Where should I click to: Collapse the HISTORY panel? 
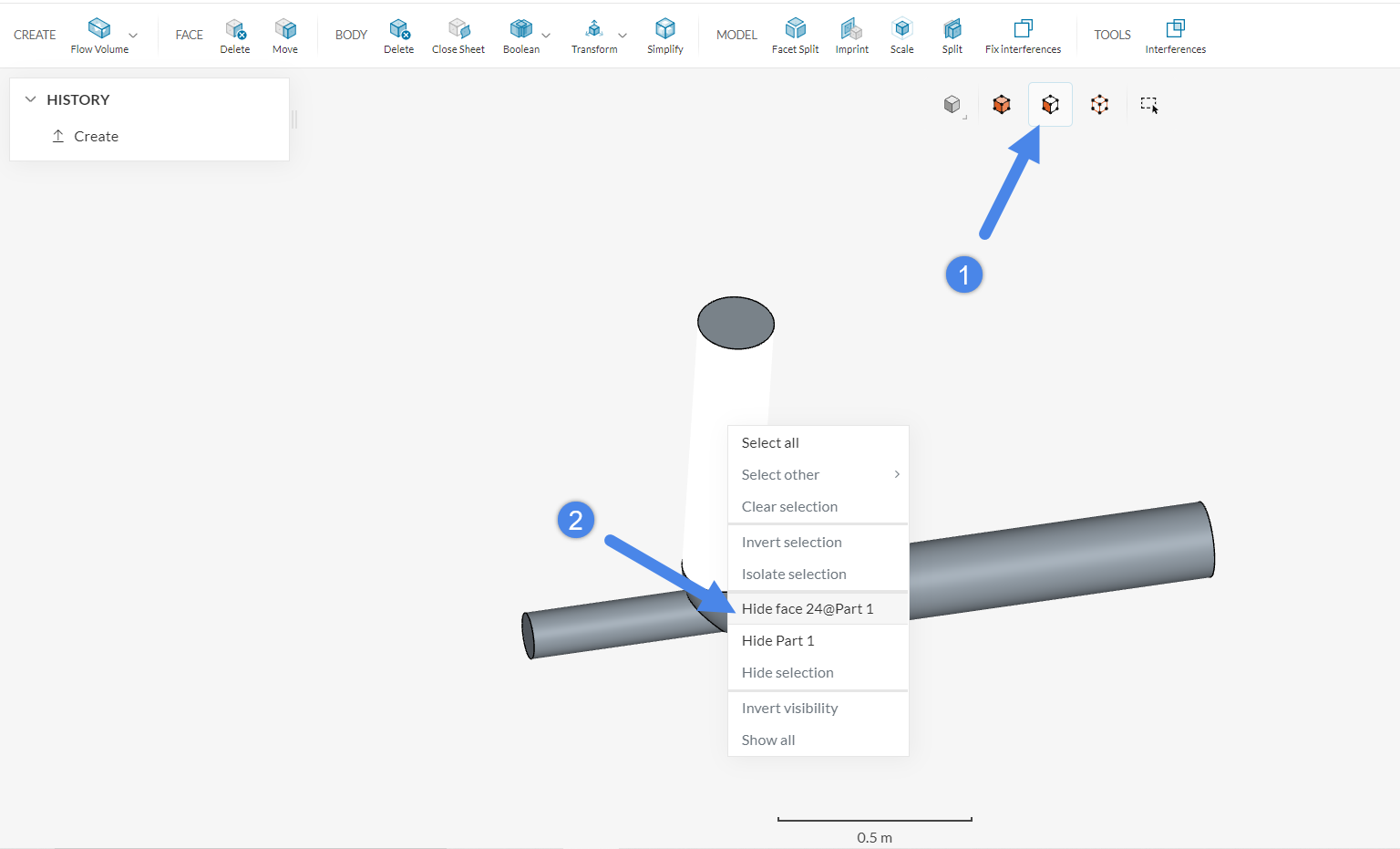[x=31, y=98]
